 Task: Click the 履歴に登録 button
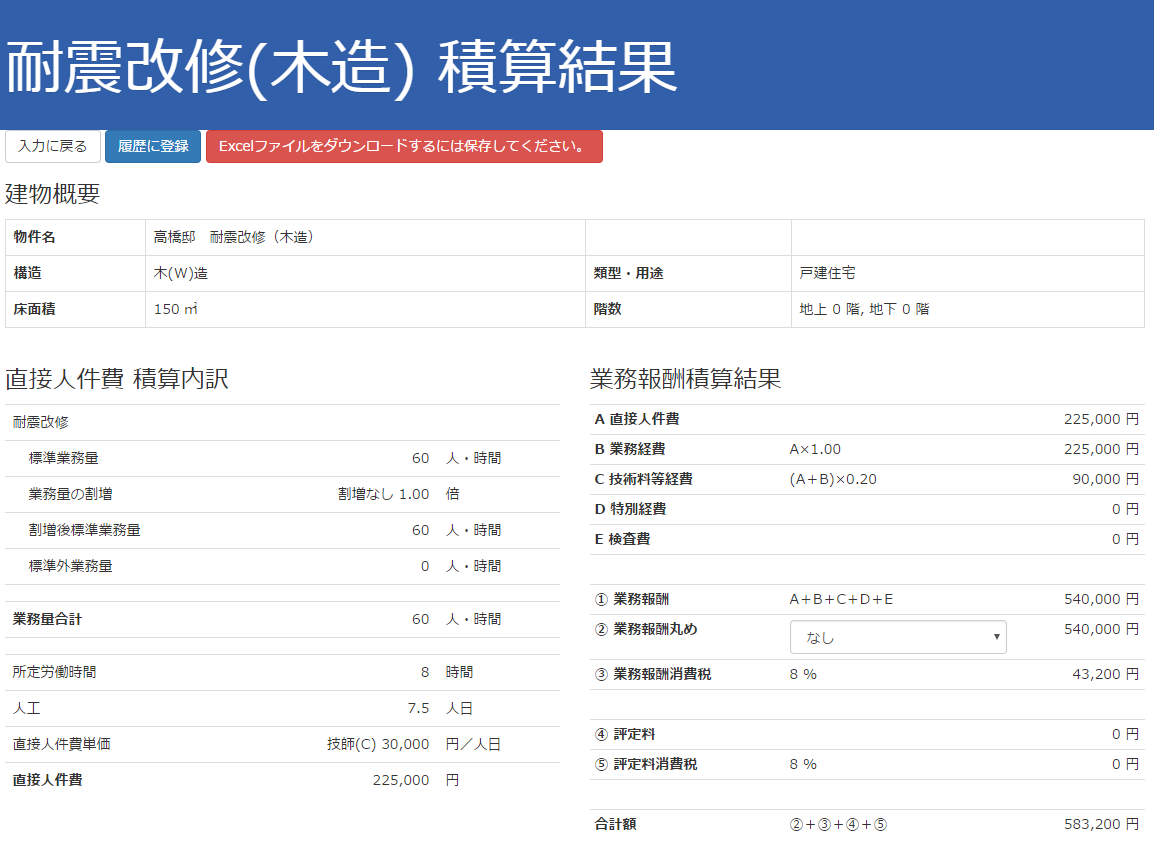pyautogui.click(x=153, y=147)
